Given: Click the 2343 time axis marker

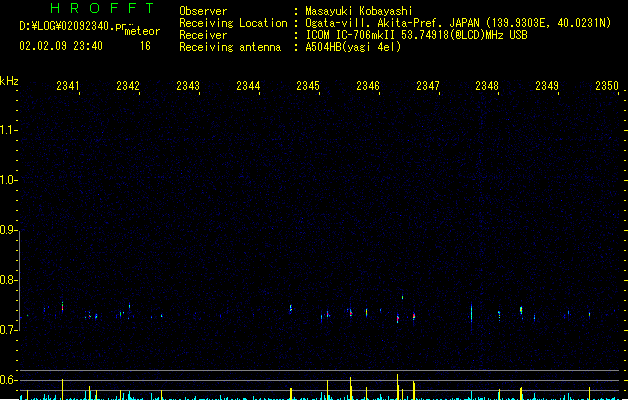Looking at the screenshot, I should pos(188,85).
